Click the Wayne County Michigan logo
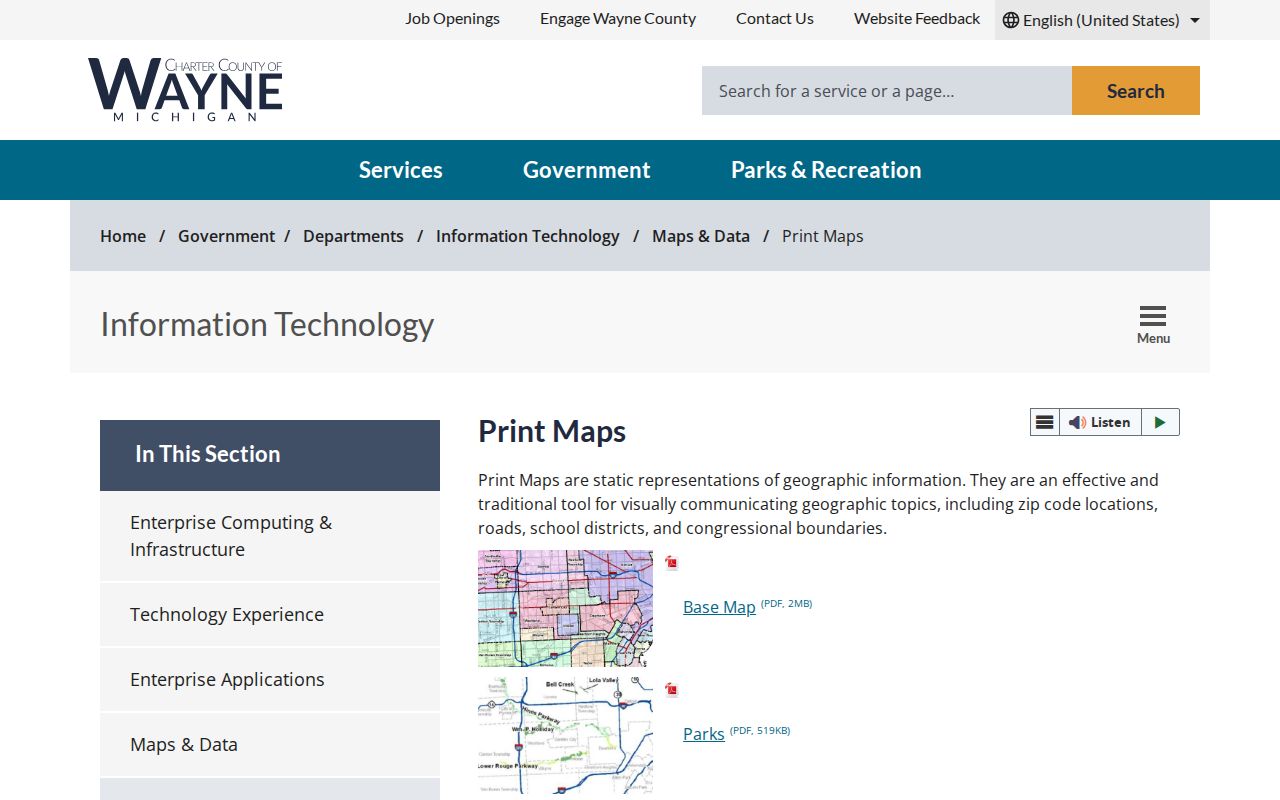This screenshot has width=1280, height=800. coord(185,90)
